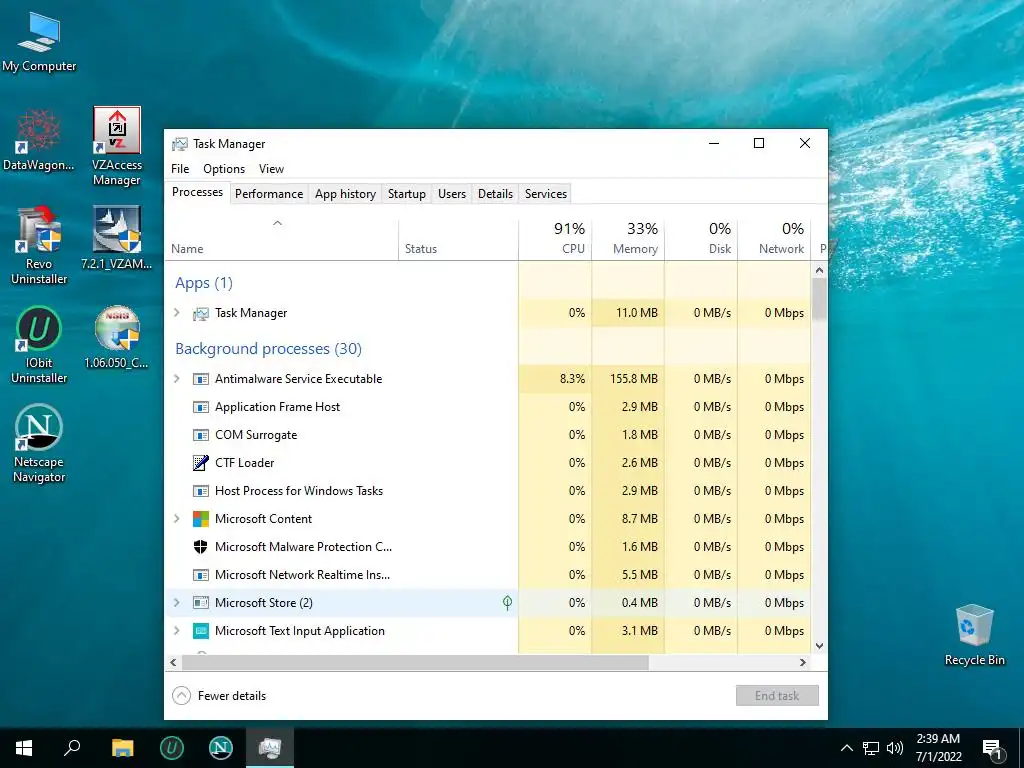Launch Netscape Navigator from desktop
This screenshot has height=768, width=1024.
tap(39, 443)
